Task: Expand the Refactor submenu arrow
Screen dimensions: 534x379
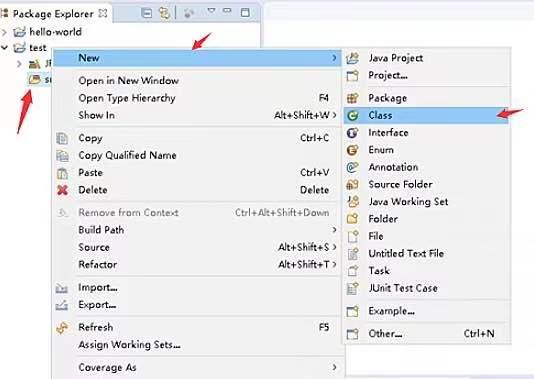Action: click(x=334, y=264)
